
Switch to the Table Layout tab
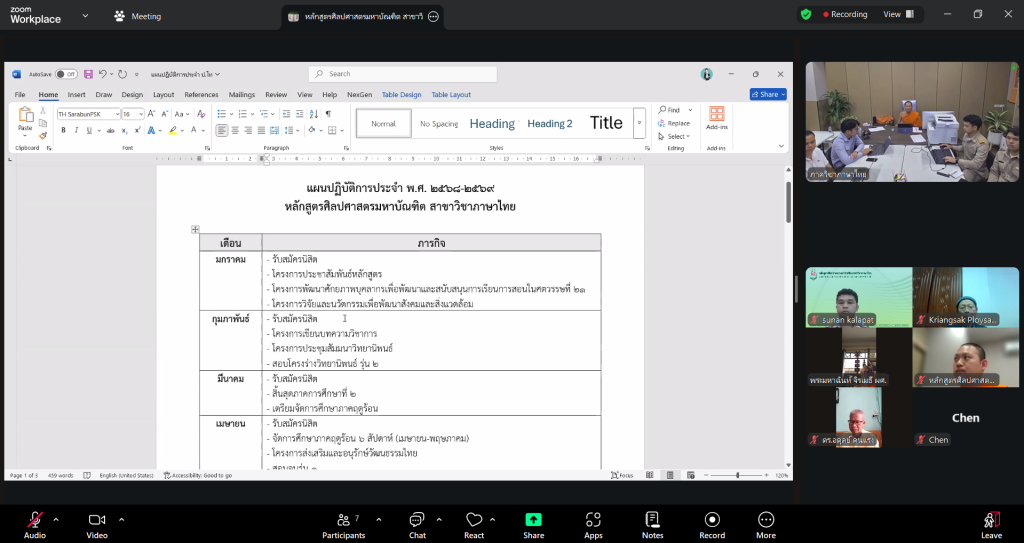451,95
